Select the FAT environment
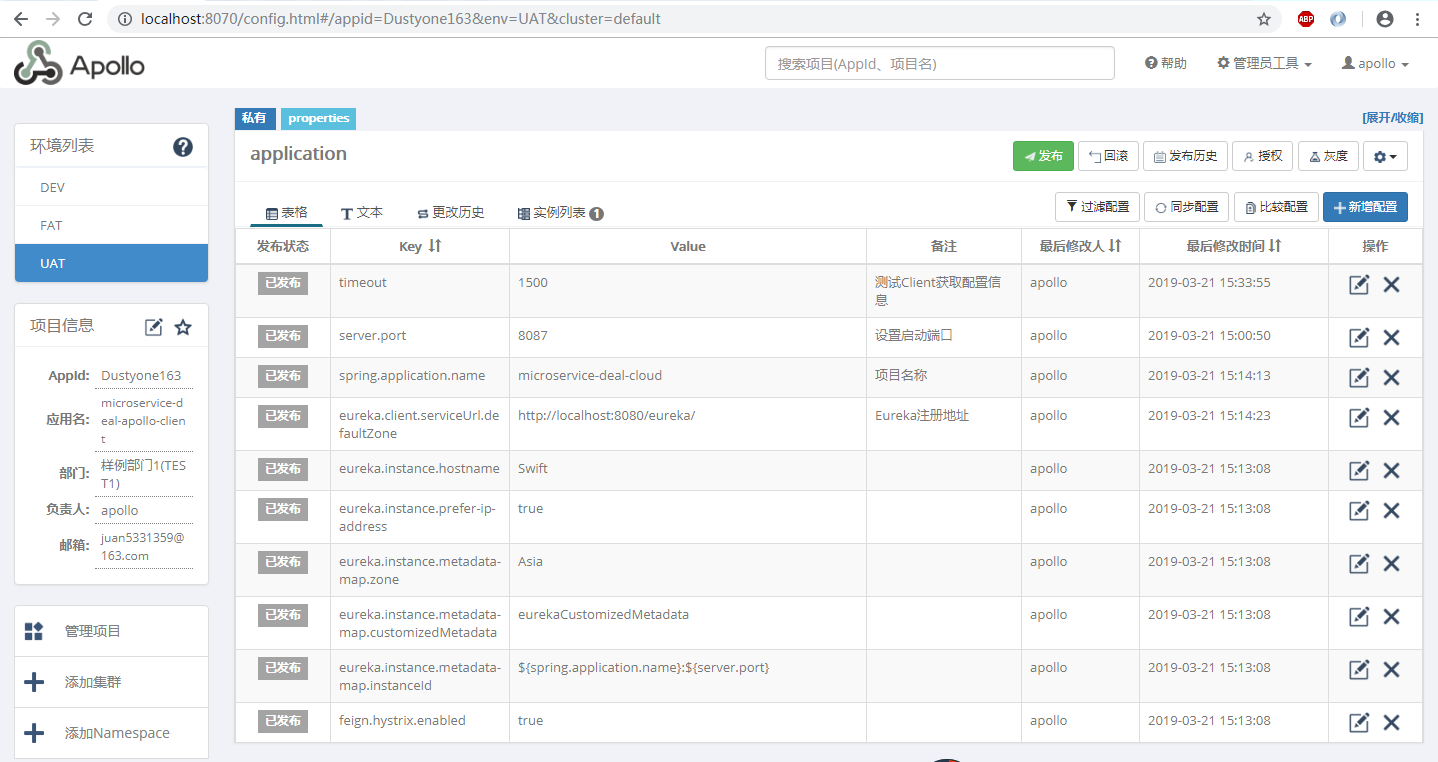This screenshot has height=762, width=1438. point(111,225)
